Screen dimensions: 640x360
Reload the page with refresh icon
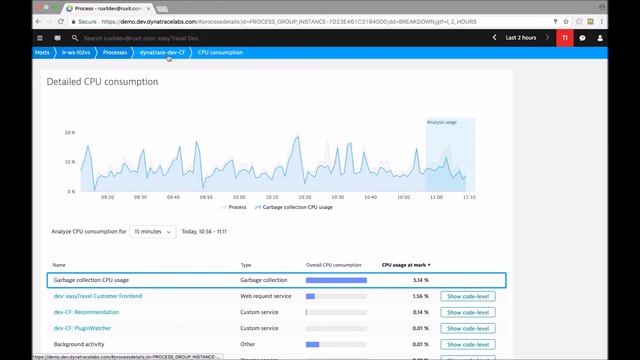(x=60, y=22)
